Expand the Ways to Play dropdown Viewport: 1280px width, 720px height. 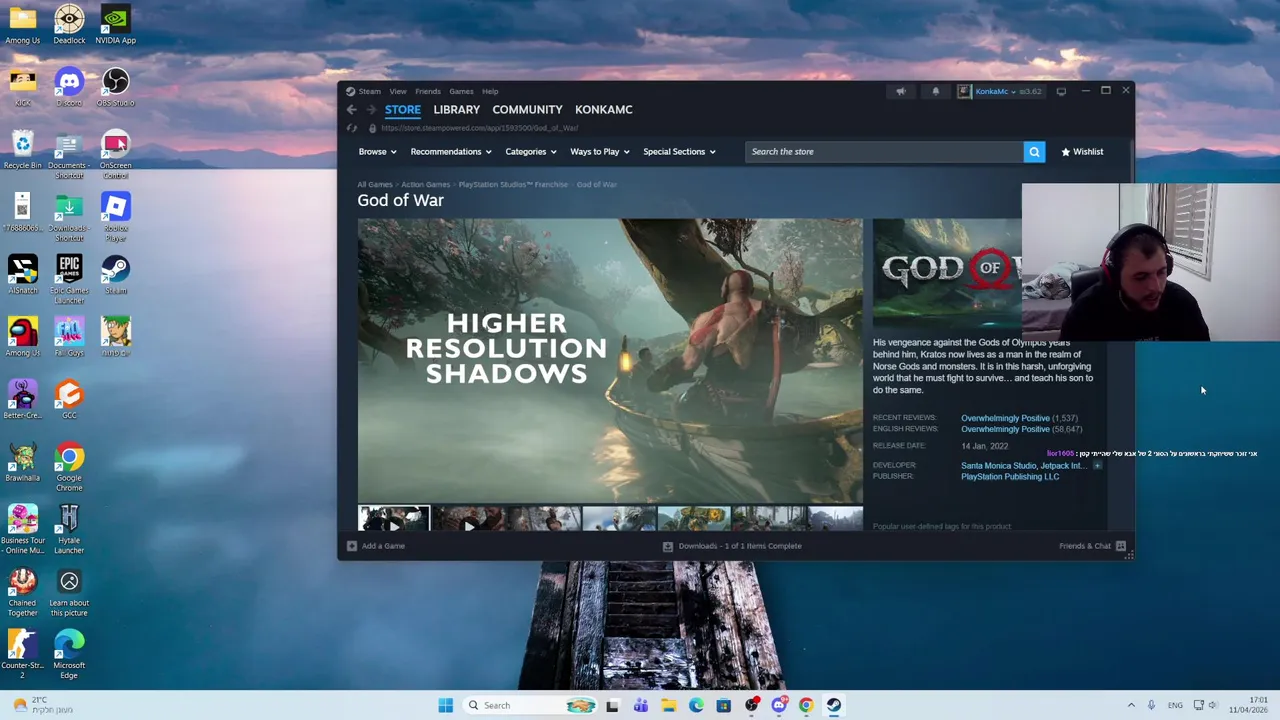tap(600, 152)
